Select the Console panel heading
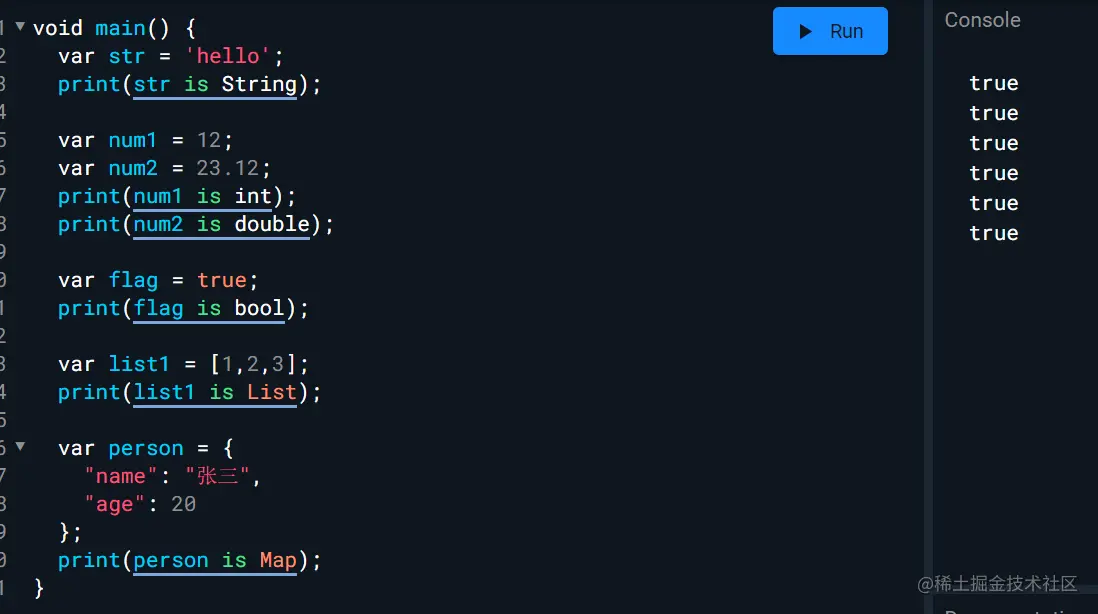This screenshot has height=614, width=1098. tap(982, 20)
